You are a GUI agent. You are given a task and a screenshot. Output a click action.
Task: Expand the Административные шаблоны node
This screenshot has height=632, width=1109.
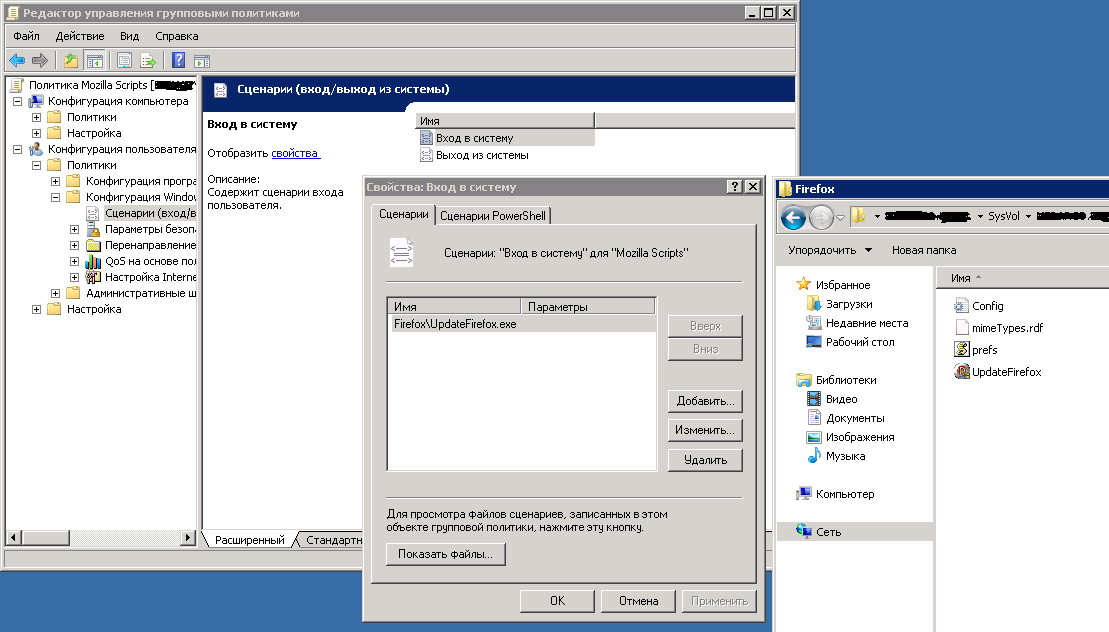[x=56, y=293]
